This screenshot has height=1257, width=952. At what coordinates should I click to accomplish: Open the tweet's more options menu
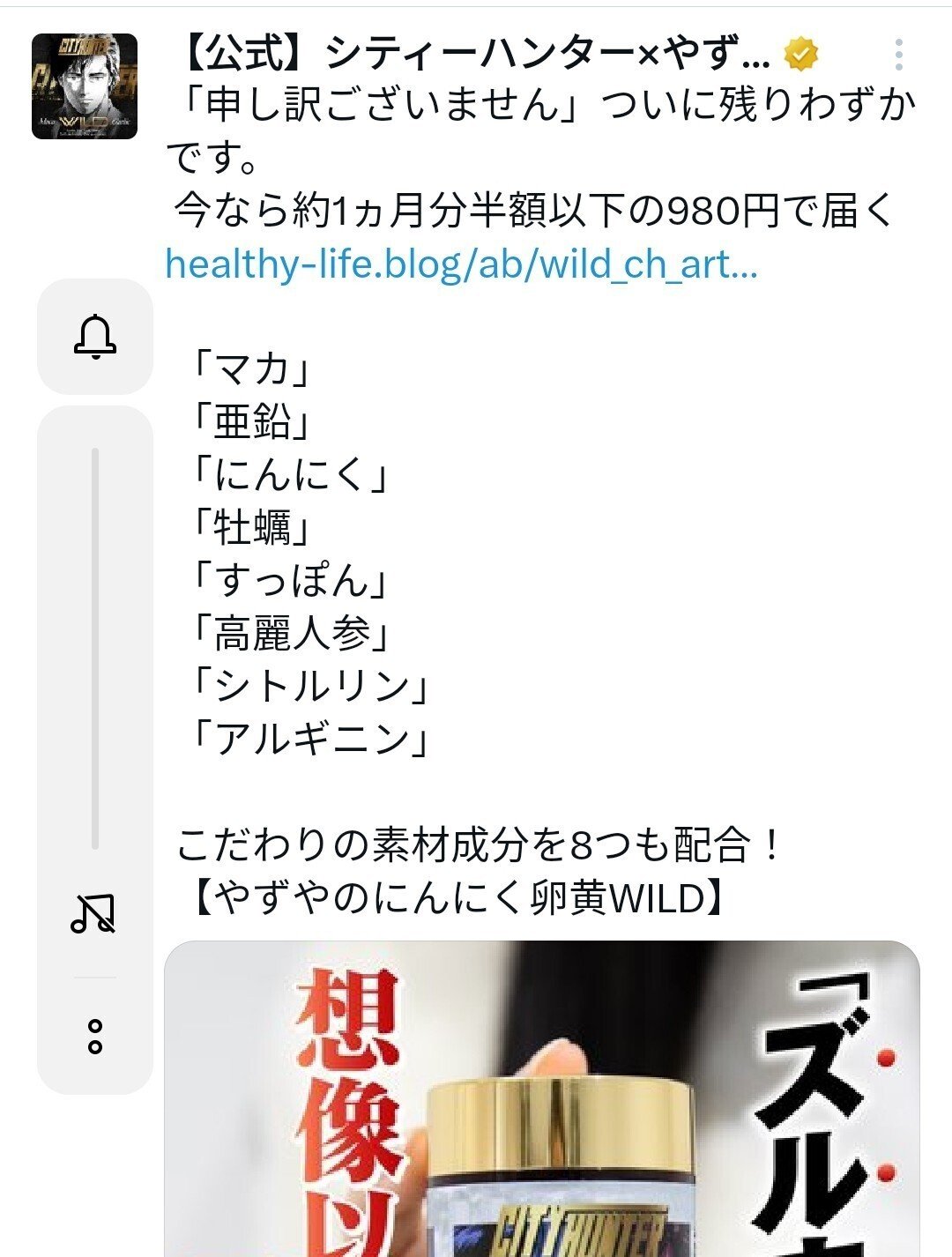[x=898, y=55]
